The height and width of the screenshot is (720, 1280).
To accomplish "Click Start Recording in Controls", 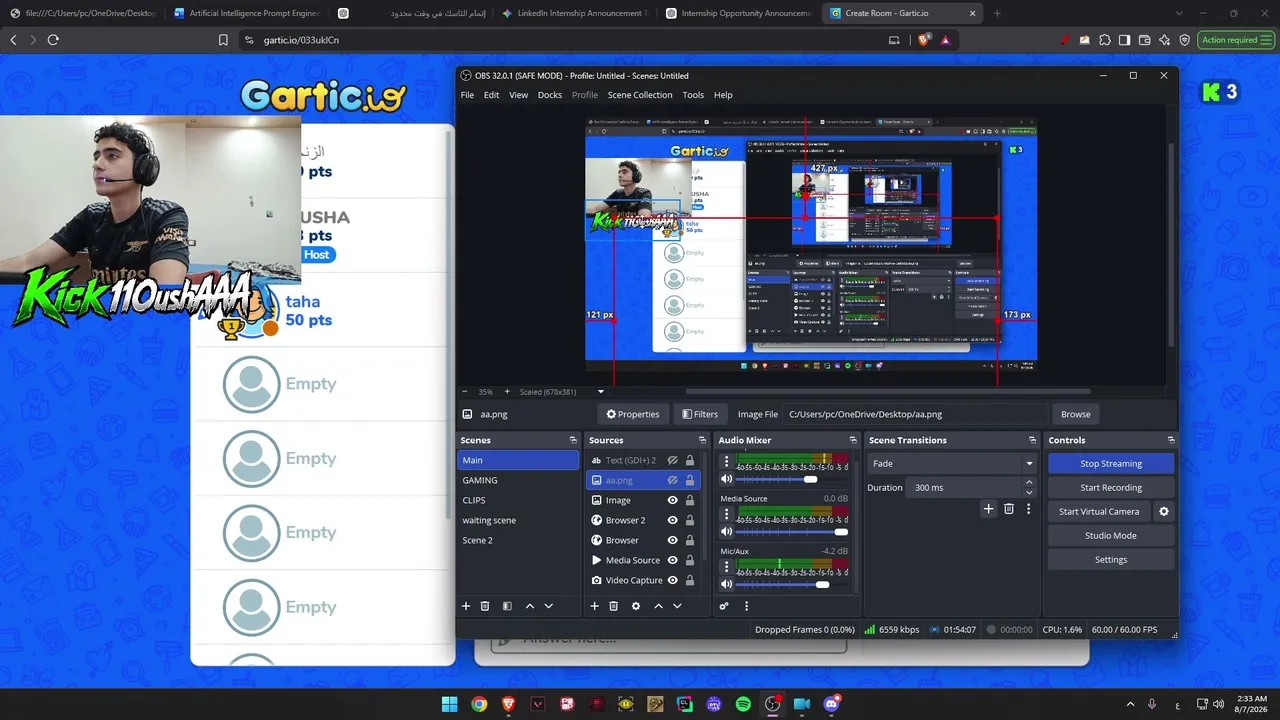I will [1110, 488].
